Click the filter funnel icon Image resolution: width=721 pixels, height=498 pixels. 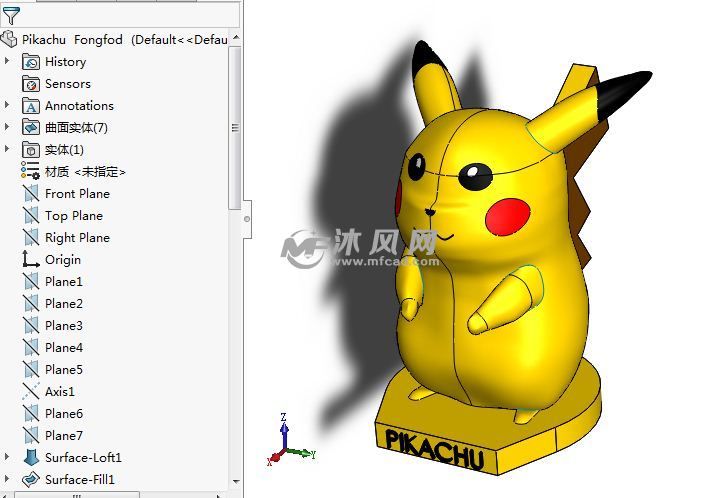[x=11, y=16]
